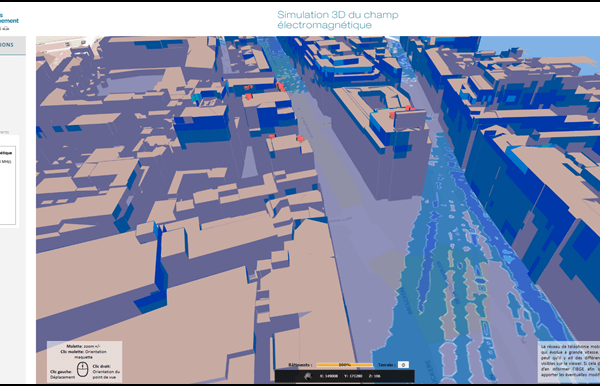Click the mouse navigation instructions panel
600x386 pixels.
coord(85,362)
